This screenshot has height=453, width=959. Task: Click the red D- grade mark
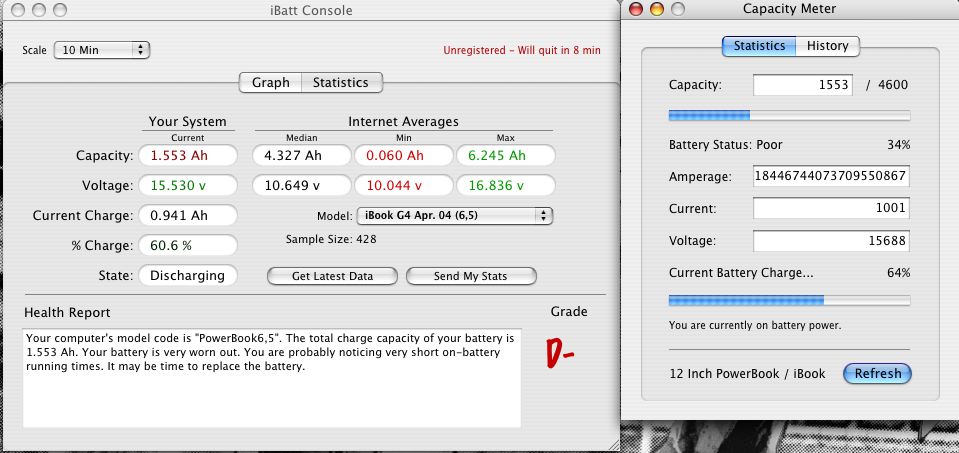pos(560,355)
